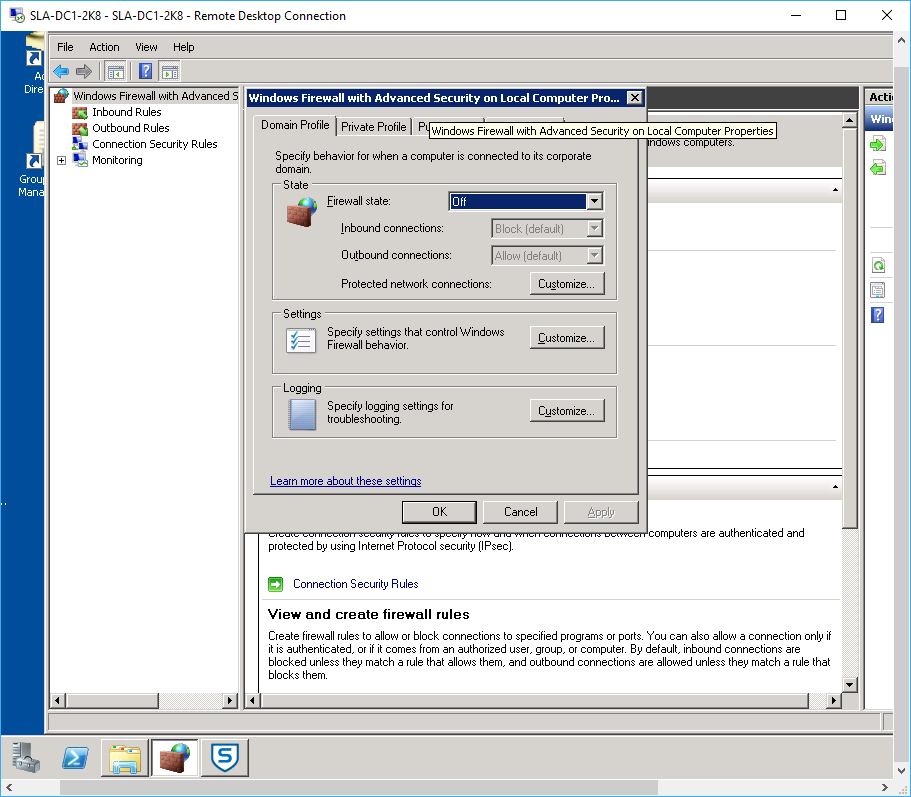Image resolution: width=911 pixels, height=797 pixels.
Task: Click the Windows Firewall header in Actions pane
Action: click(881, 119)
